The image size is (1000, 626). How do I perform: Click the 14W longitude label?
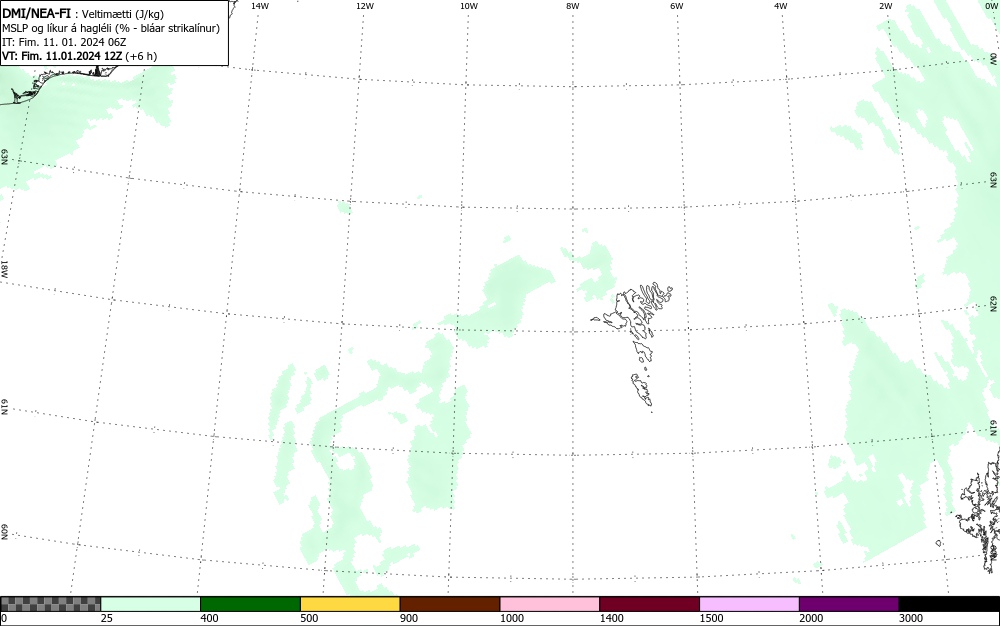click(x=260, y=6)
